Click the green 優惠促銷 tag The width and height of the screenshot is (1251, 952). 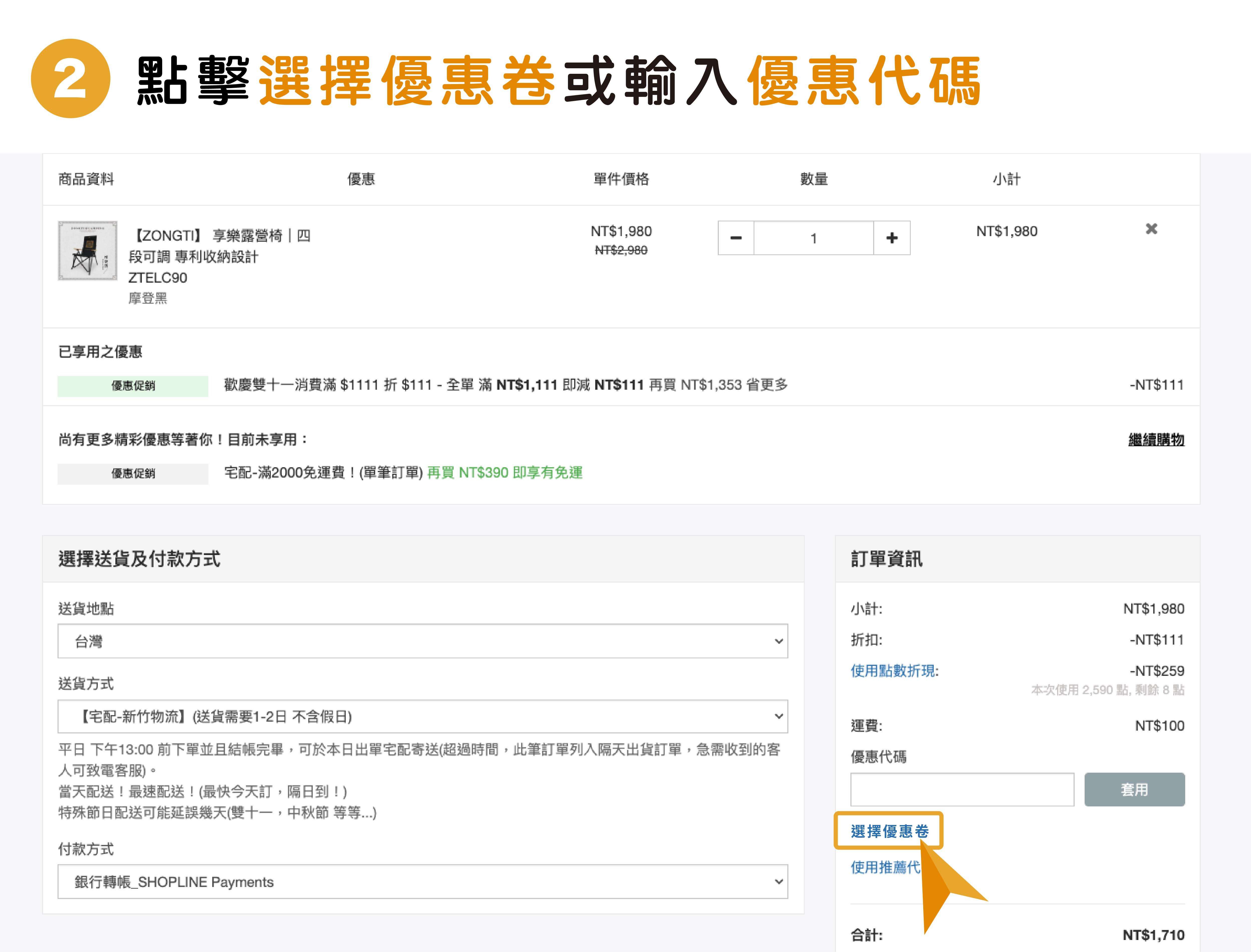pyautogui.click(x=133, y=386)
